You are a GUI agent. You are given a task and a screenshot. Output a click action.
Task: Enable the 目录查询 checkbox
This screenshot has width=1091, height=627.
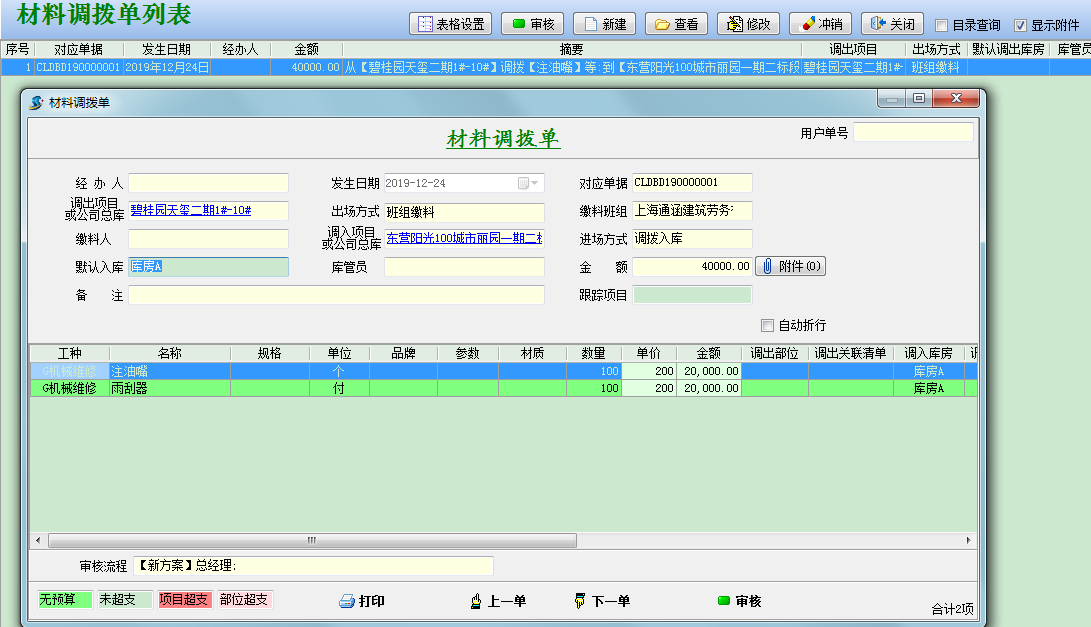click(x=943, y=25)
